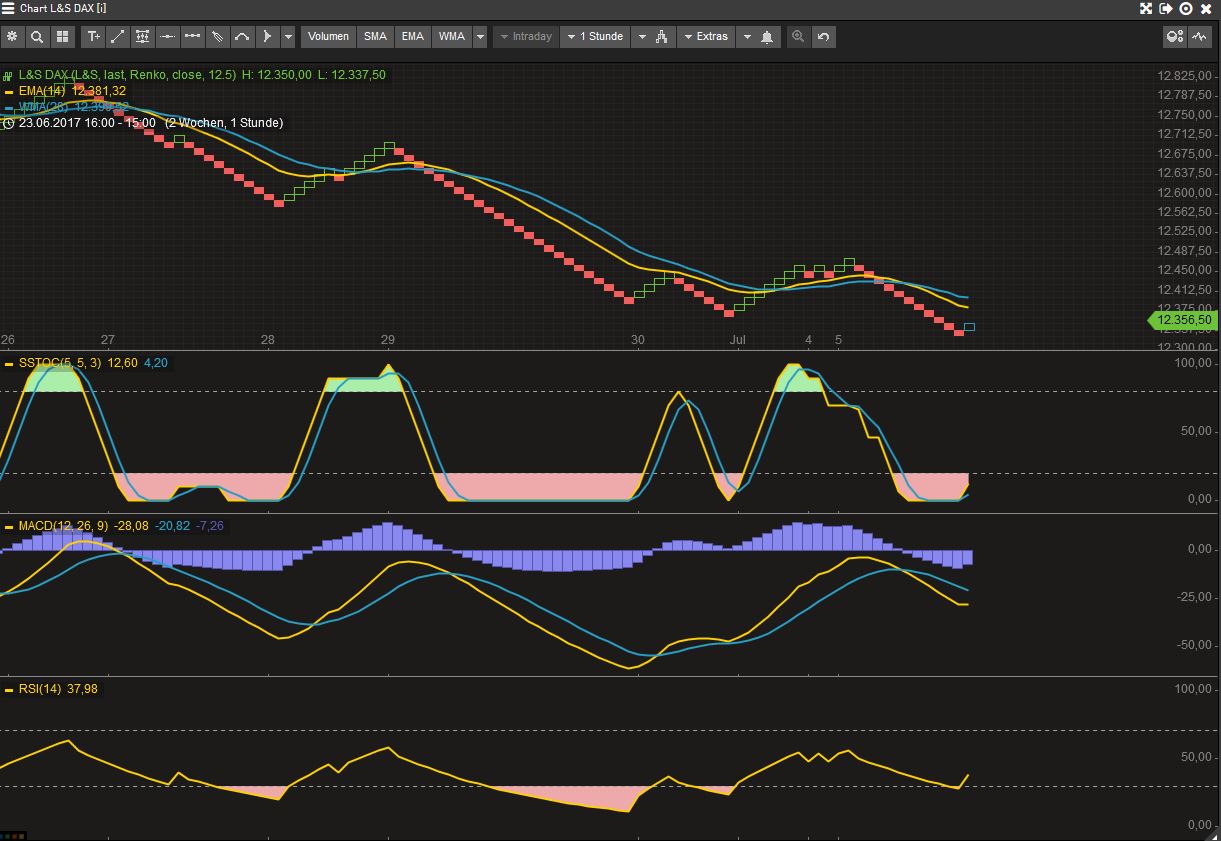Screen dimensions: 1221x841
Task: Open the Fibonacci retracement tool
Action: click(142, 36)
